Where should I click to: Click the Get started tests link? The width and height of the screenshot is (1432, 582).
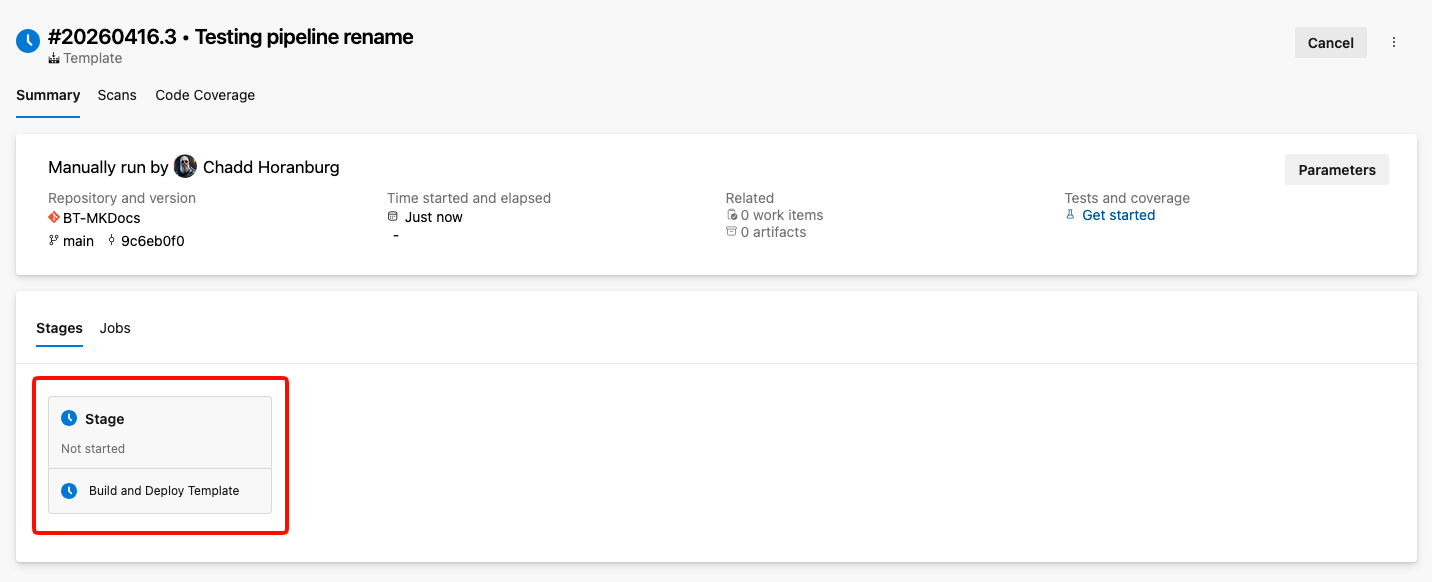pyautogui.click(x=1118, y=215)
